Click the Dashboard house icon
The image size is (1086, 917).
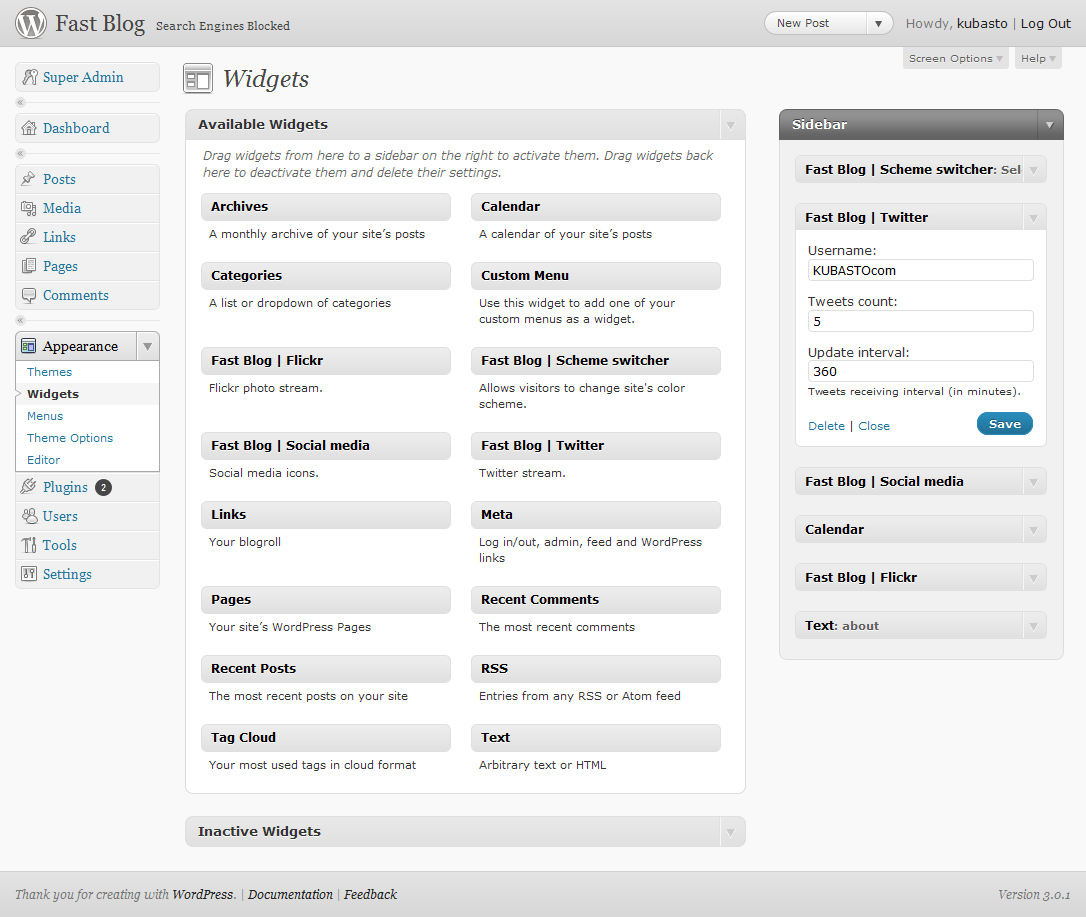pos(29,128)
